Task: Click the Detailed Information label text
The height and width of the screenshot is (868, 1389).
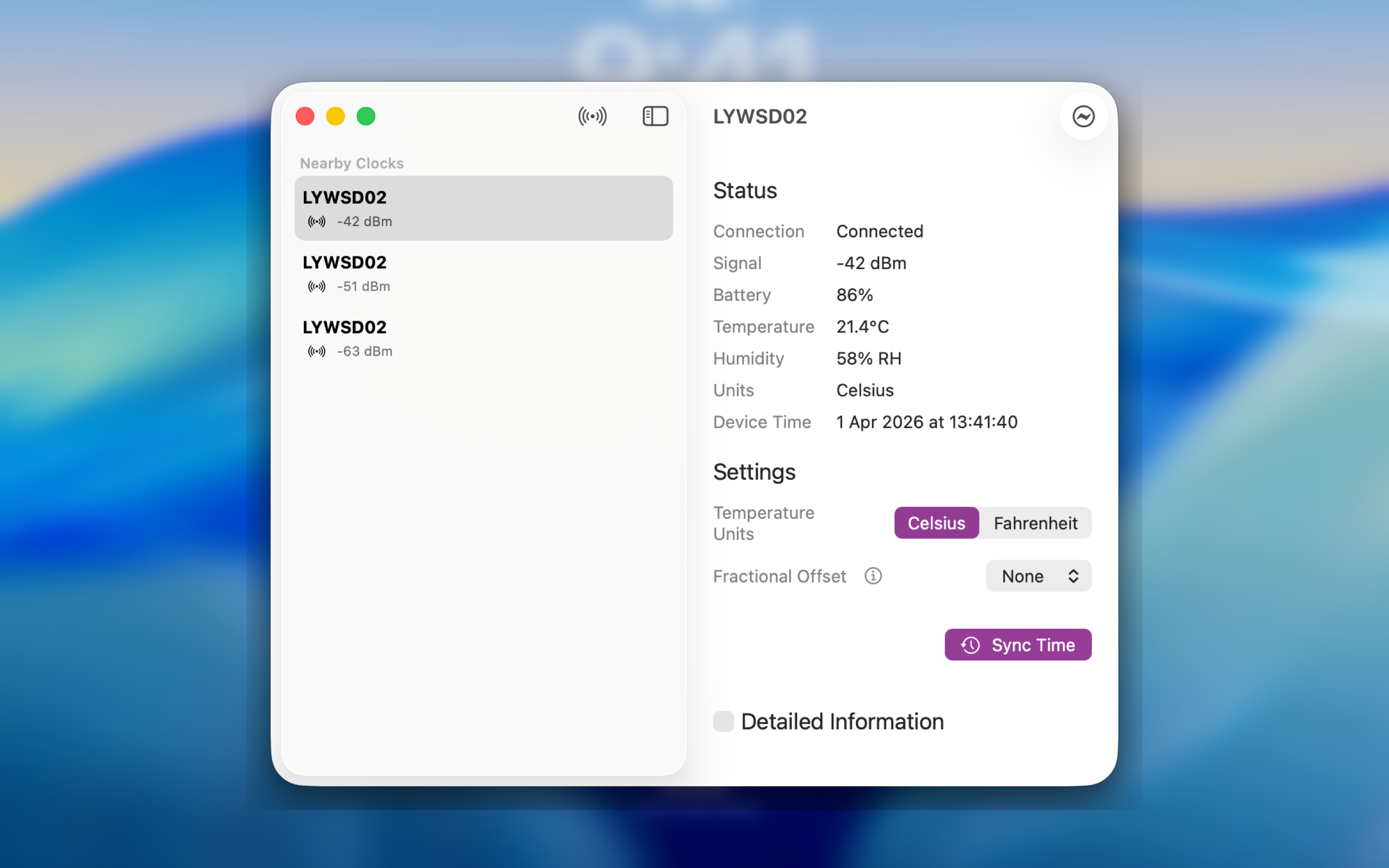Action: (x=842, y=721)
